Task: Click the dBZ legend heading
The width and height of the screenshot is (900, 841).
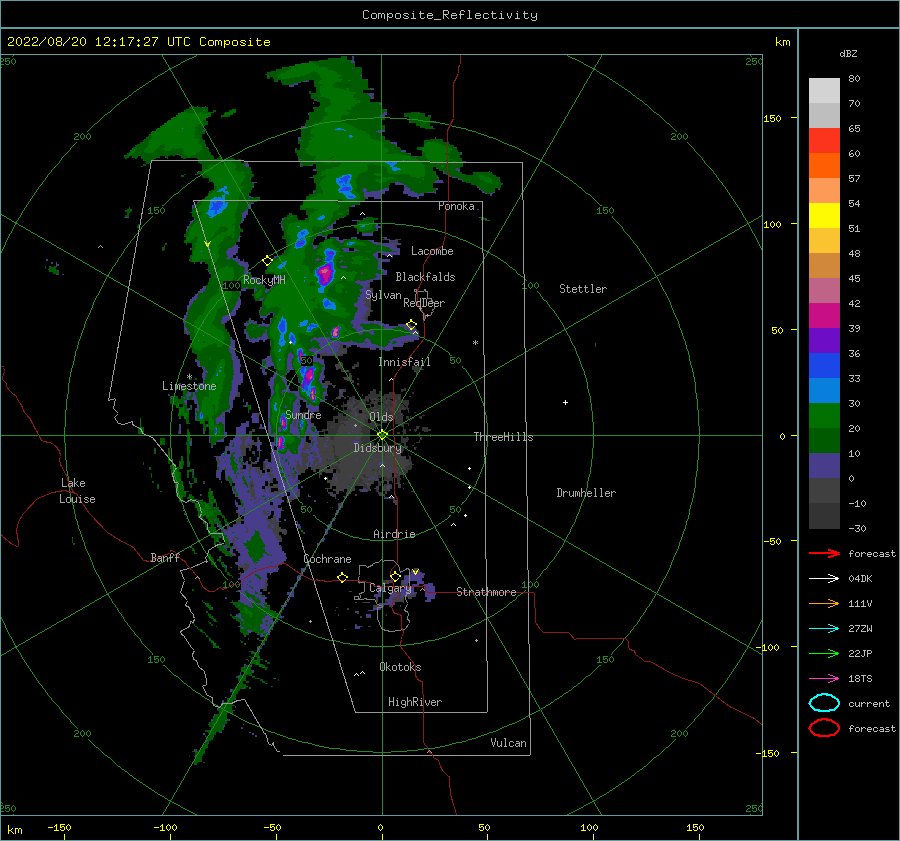Action: click(x=848, y=53)
